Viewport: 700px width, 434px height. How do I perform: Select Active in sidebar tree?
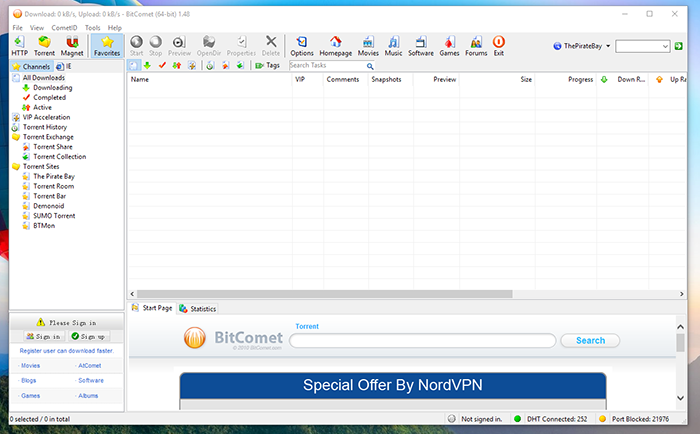pyautogui.click(x=42, y=107)
